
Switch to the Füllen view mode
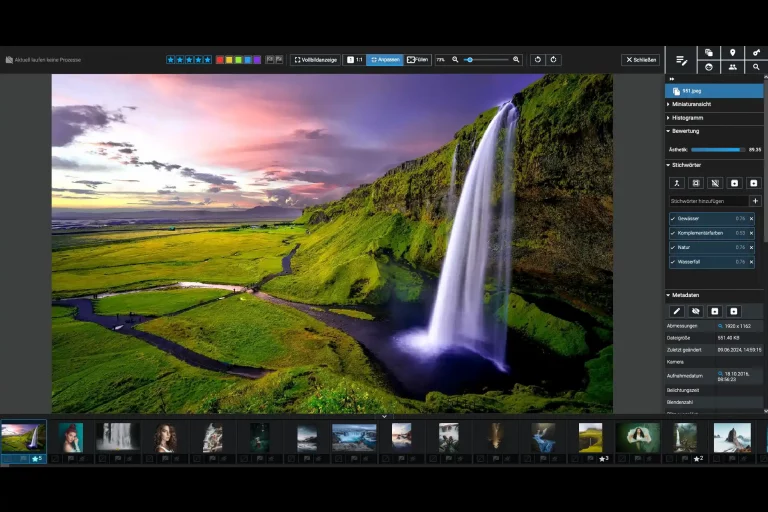(418, 60)
